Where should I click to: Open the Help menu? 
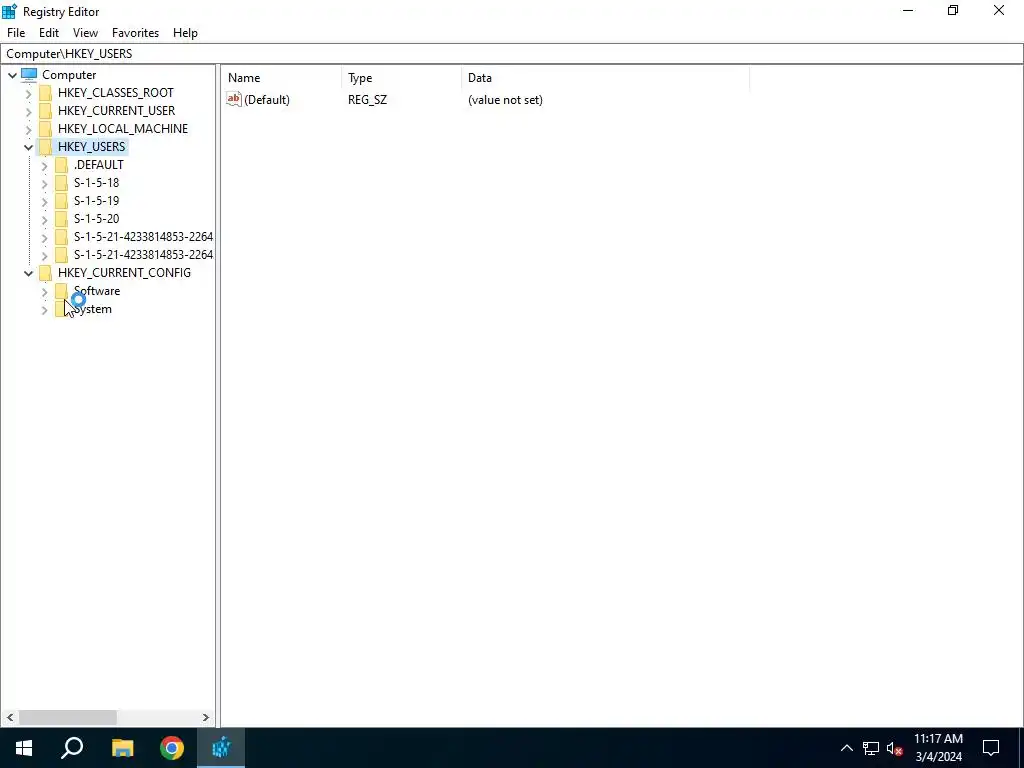pyautogui.click(x=185, y=33)
